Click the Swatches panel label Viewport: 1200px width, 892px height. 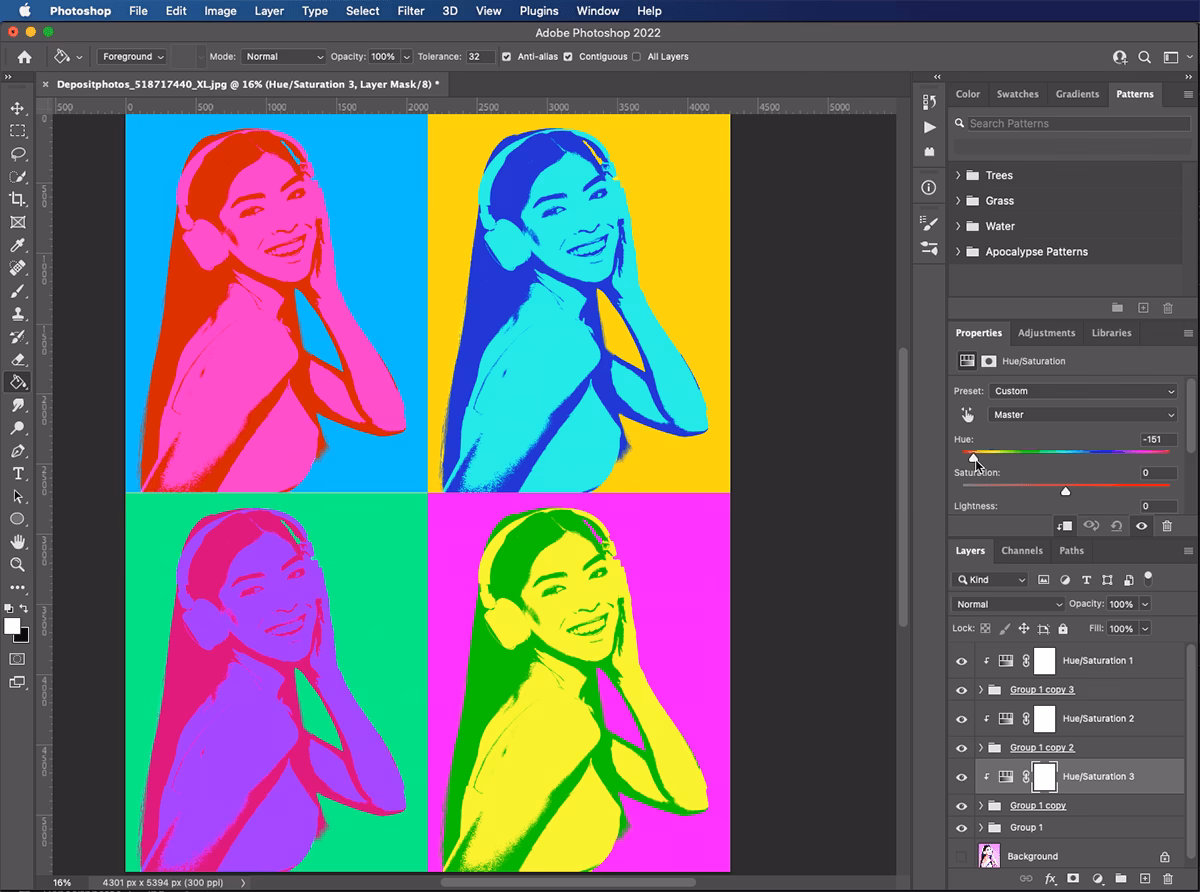click(x=1018, y=94)
